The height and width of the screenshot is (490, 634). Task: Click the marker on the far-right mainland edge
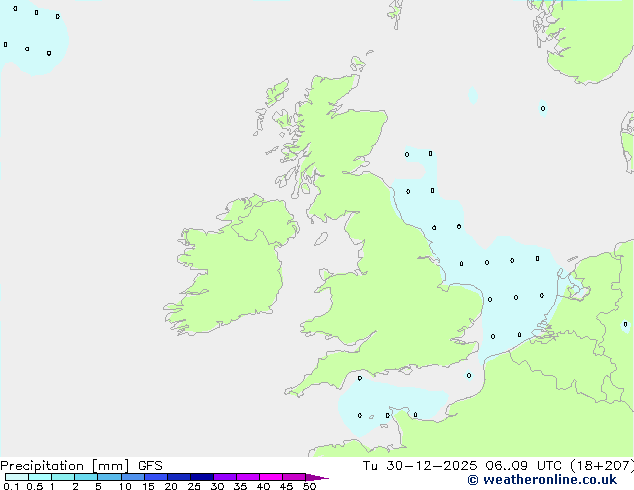pos(625,324)
